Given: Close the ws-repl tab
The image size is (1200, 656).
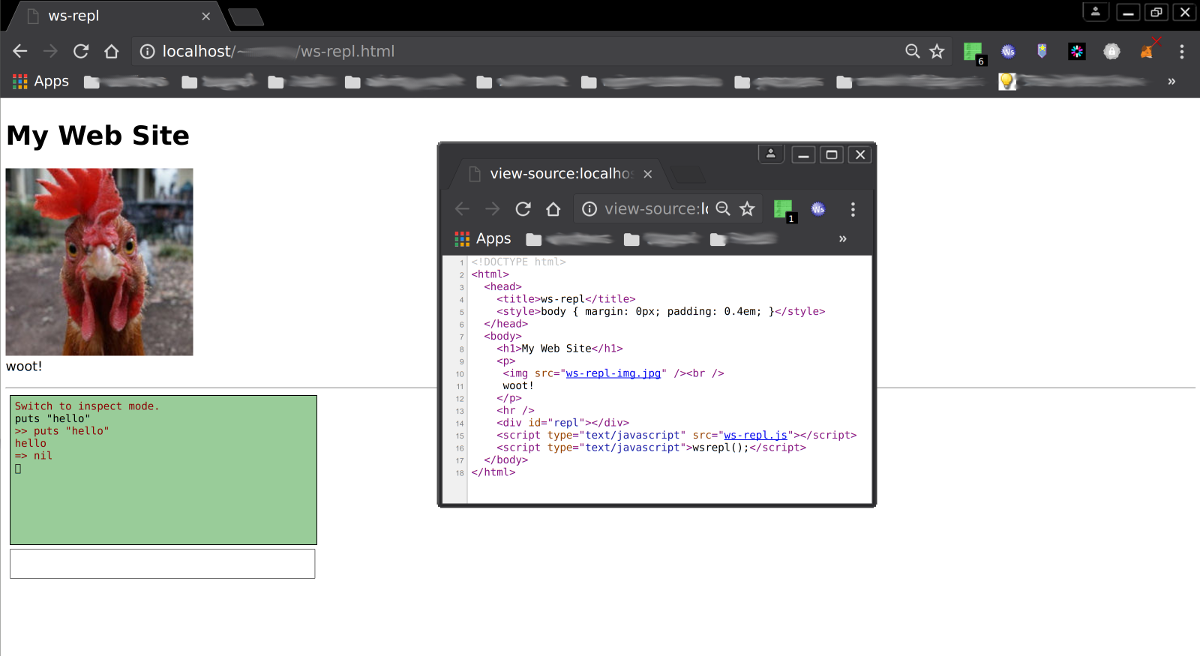Looking at the screenshot, I should pos(207,17).
